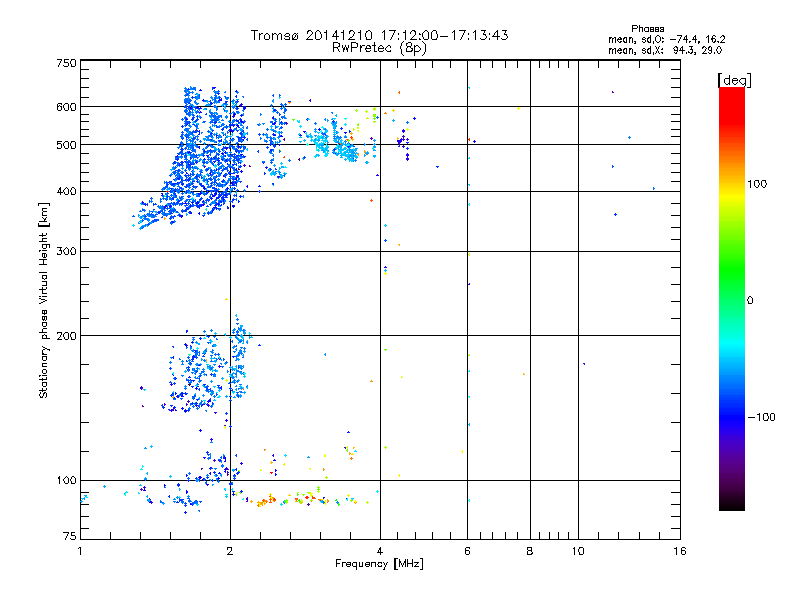Click the x-axis label '1'
The image size is (800, 600).
tap(80, 551)
